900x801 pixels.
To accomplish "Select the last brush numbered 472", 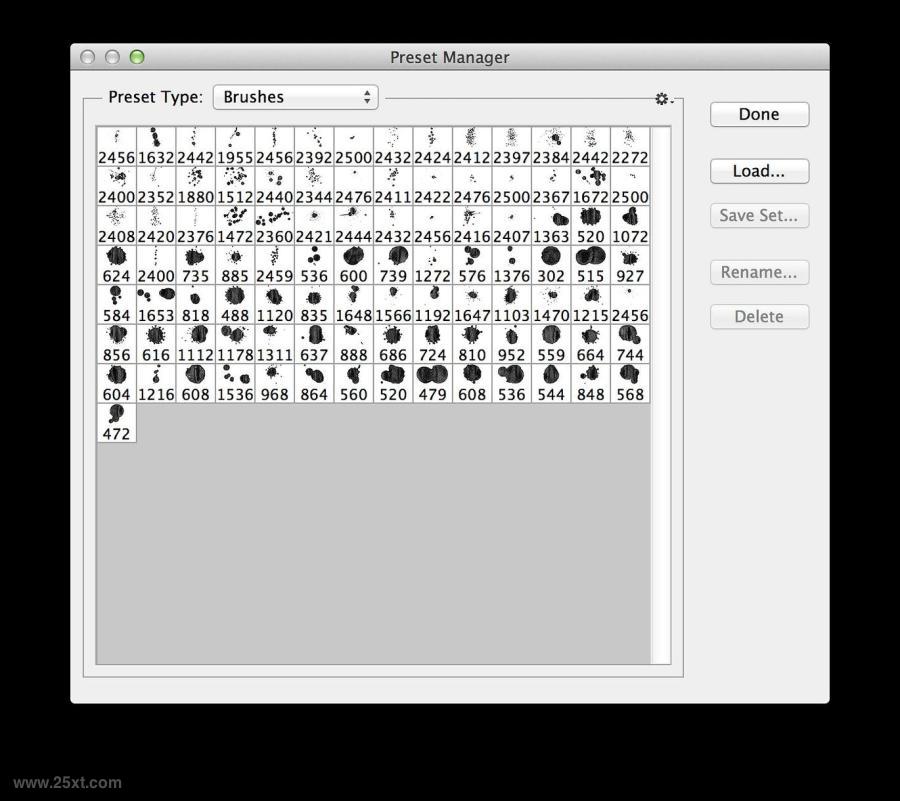I will click(117, 423).
